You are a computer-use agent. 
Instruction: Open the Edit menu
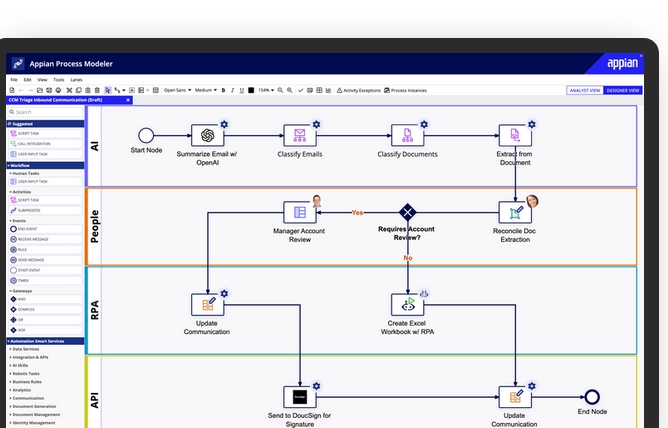click(27, 80)
